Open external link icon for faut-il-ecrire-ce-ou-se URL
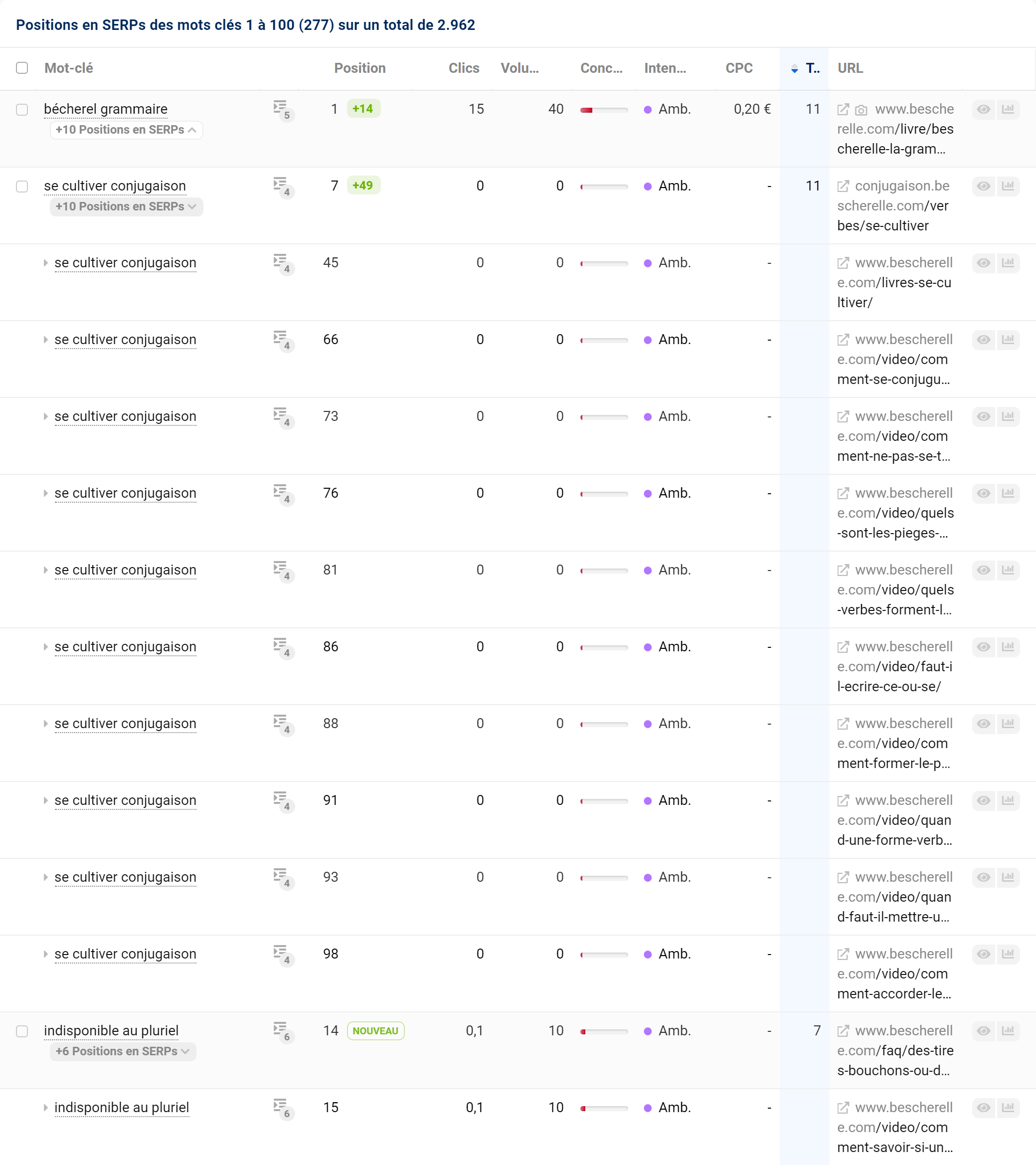This screenshot has width=1036, height=1165. pyautogui.click(x=843, y=647)
